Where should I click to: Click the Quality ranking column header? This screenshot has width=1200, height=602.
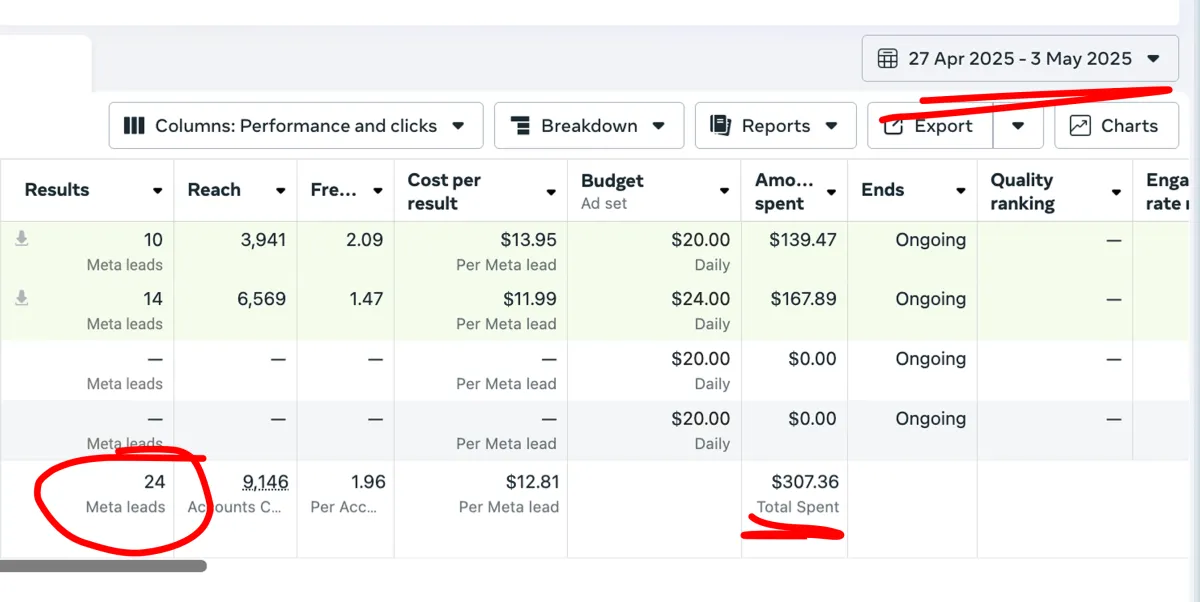coord(1022,191)
